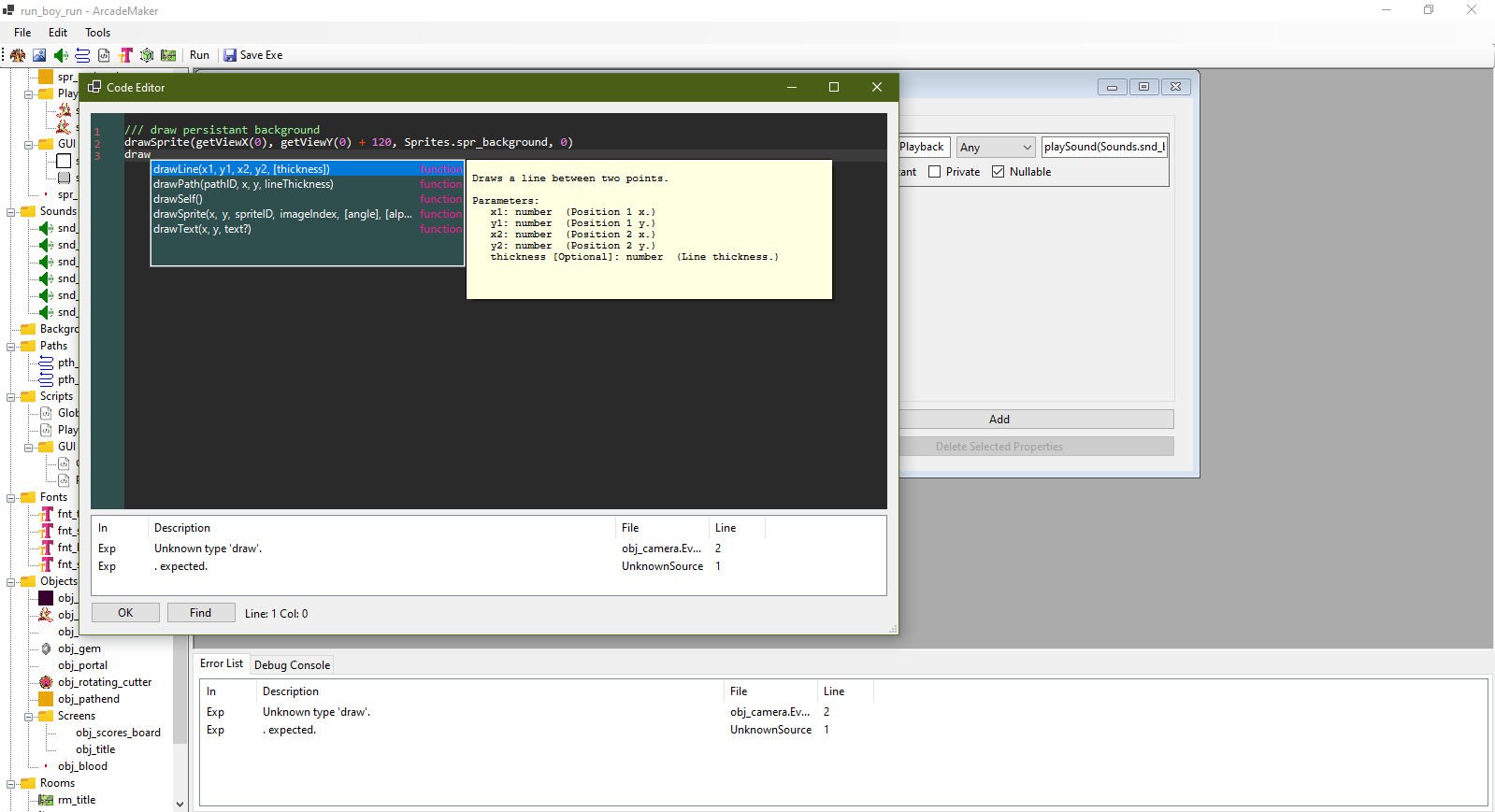Collapse the Paths tree node
Image resolution: width=1495 pixels, height=812 pixels.
coord(11,347)
